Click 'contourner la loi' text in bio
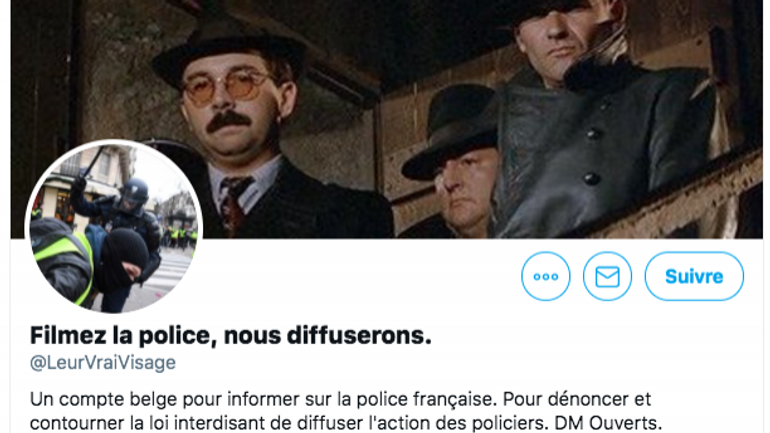The height and width of the screenshot is (433, 770). click(92, 423)
